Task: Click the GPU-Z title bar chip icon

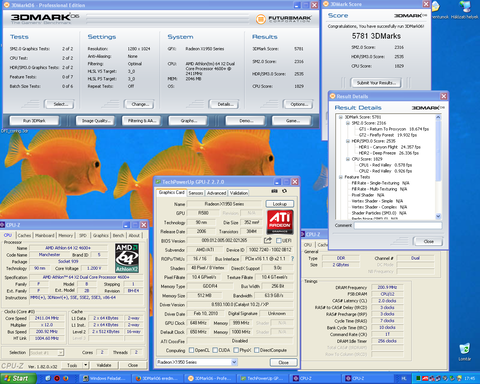Action: tap(158, 182)
